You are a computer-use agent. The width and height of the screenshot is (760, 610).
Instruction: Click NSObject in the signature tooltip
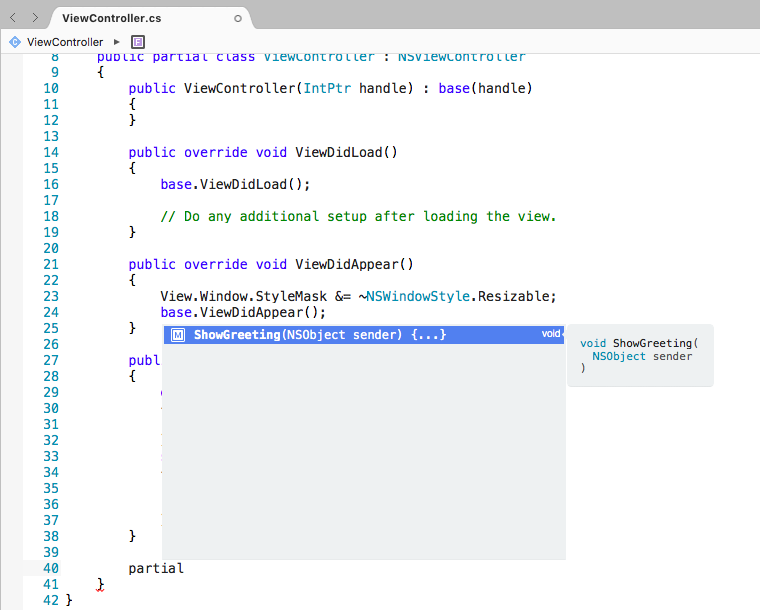click(x=619, y=356)
